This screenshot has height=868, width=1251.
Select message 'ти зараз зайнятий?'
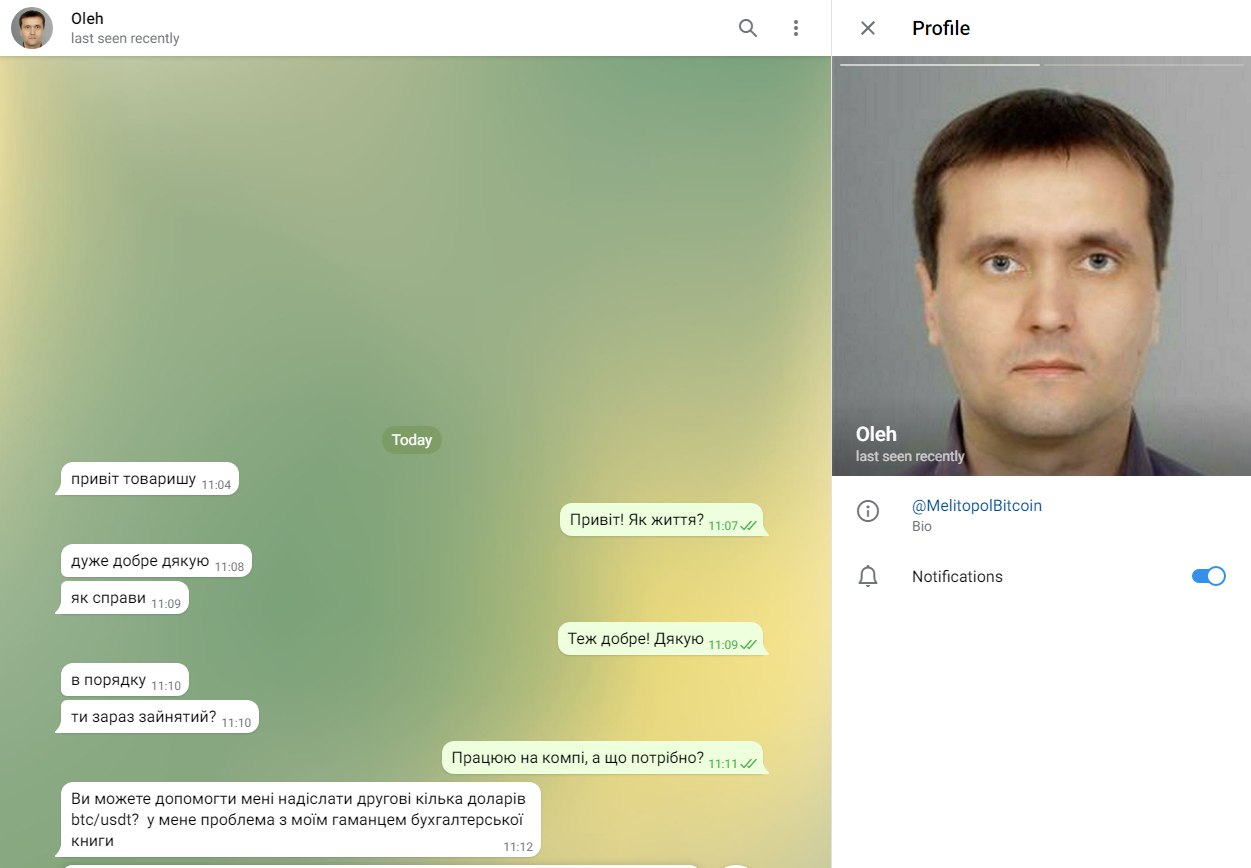pos(160,716)
